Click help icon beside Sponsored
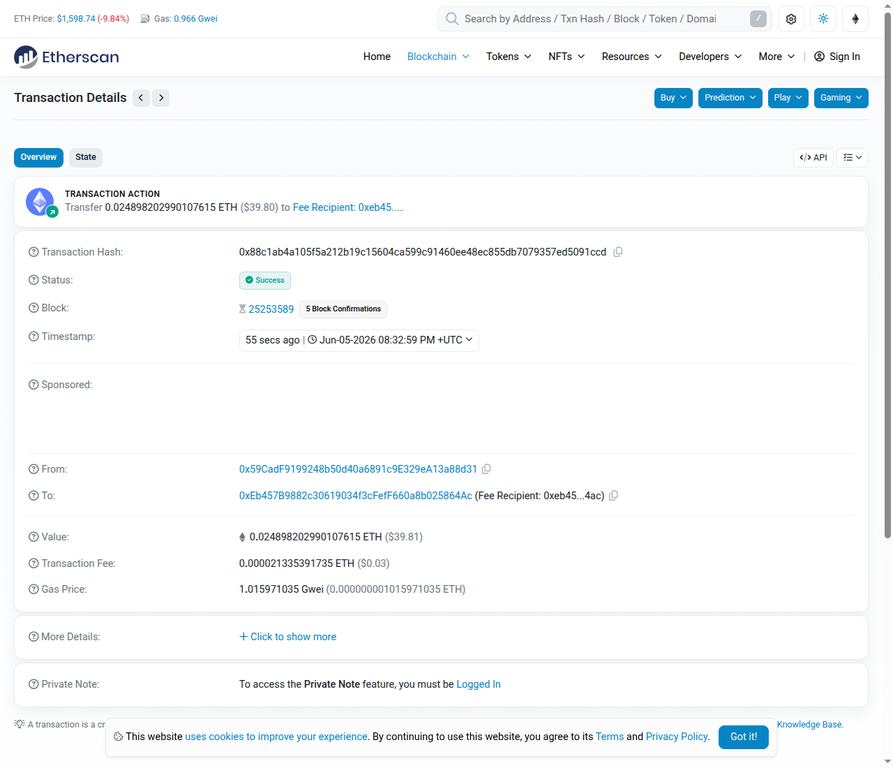The height and width of the screenshot is (768, 893). pos(34,385)
